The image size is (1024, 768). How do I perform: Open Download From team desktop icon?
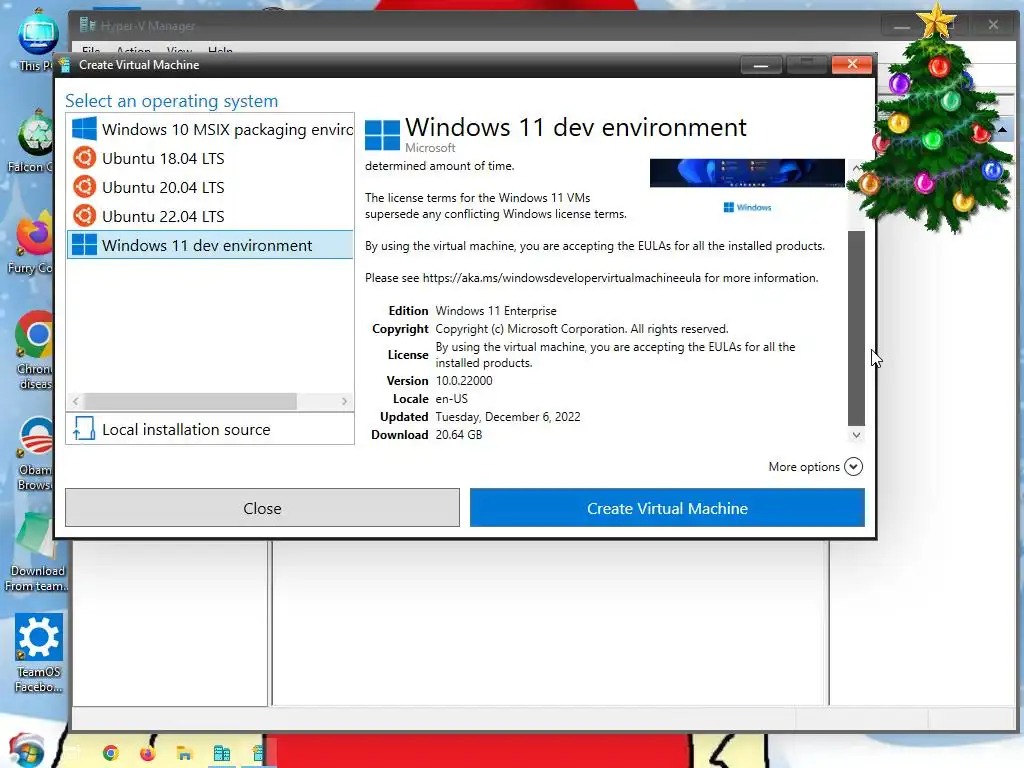coord(37,552)
